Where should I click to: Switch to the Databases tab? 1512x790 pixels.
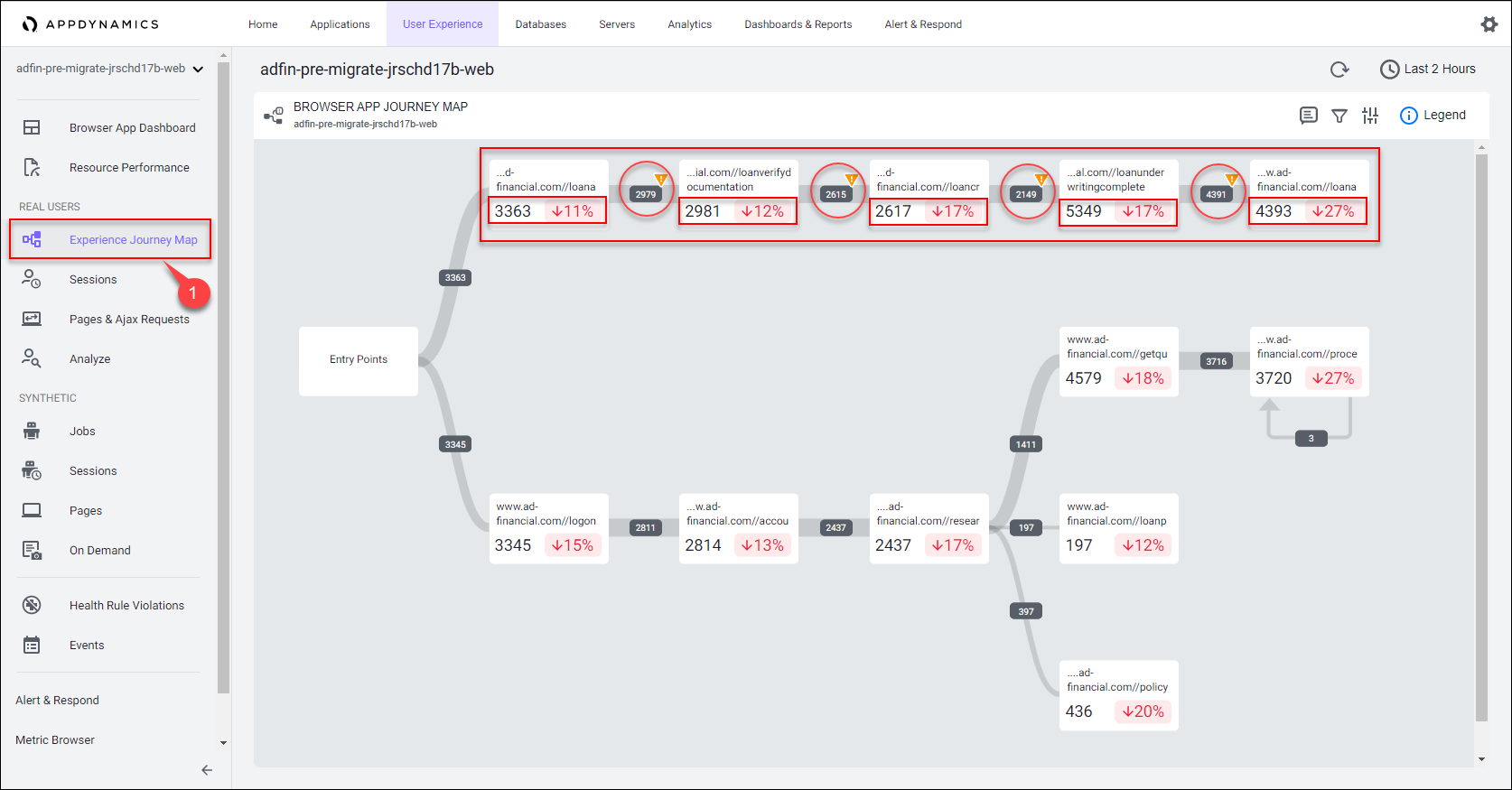coord(540,24)
